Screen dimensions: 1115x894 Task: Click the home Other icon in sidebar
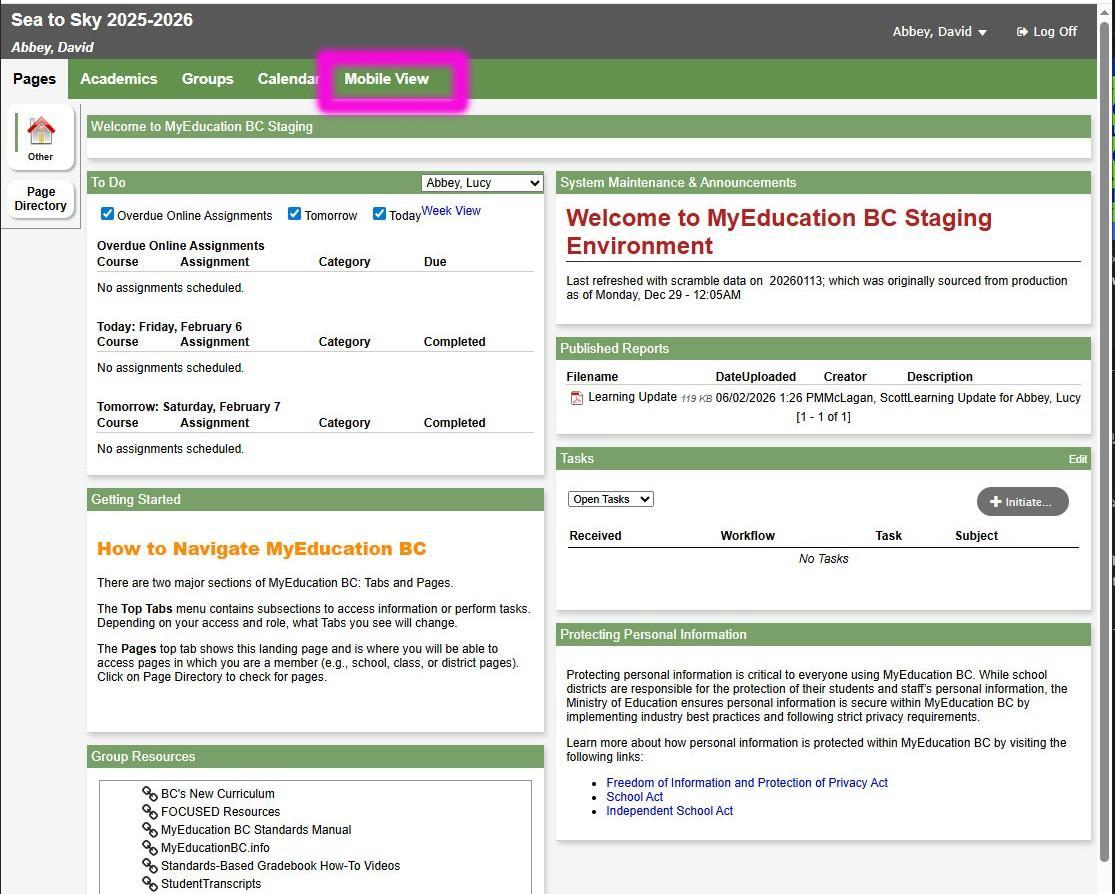pos(40,136)
